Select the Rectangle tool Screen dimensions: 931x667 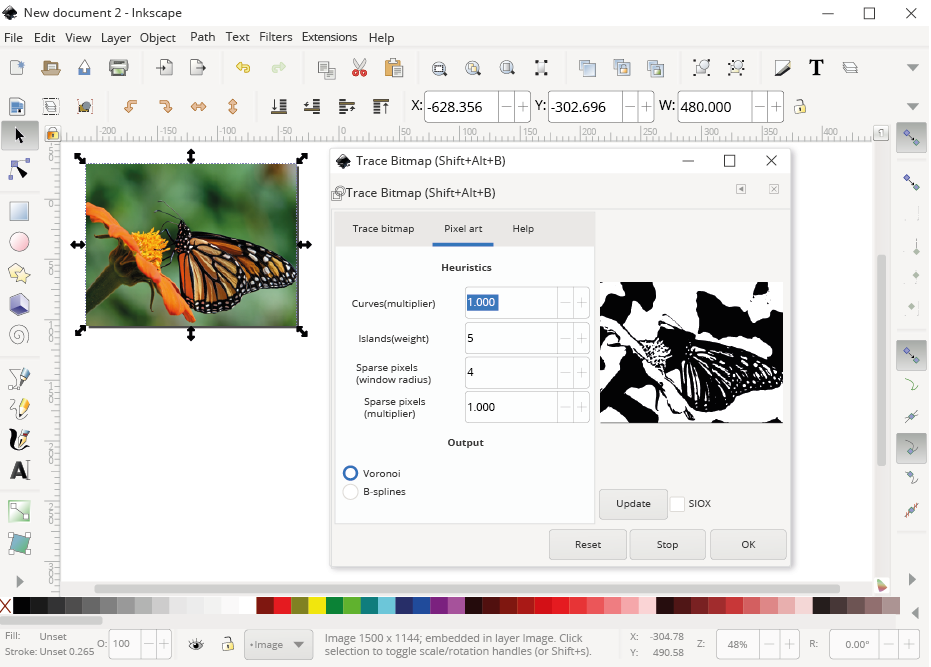coord(19,210)
